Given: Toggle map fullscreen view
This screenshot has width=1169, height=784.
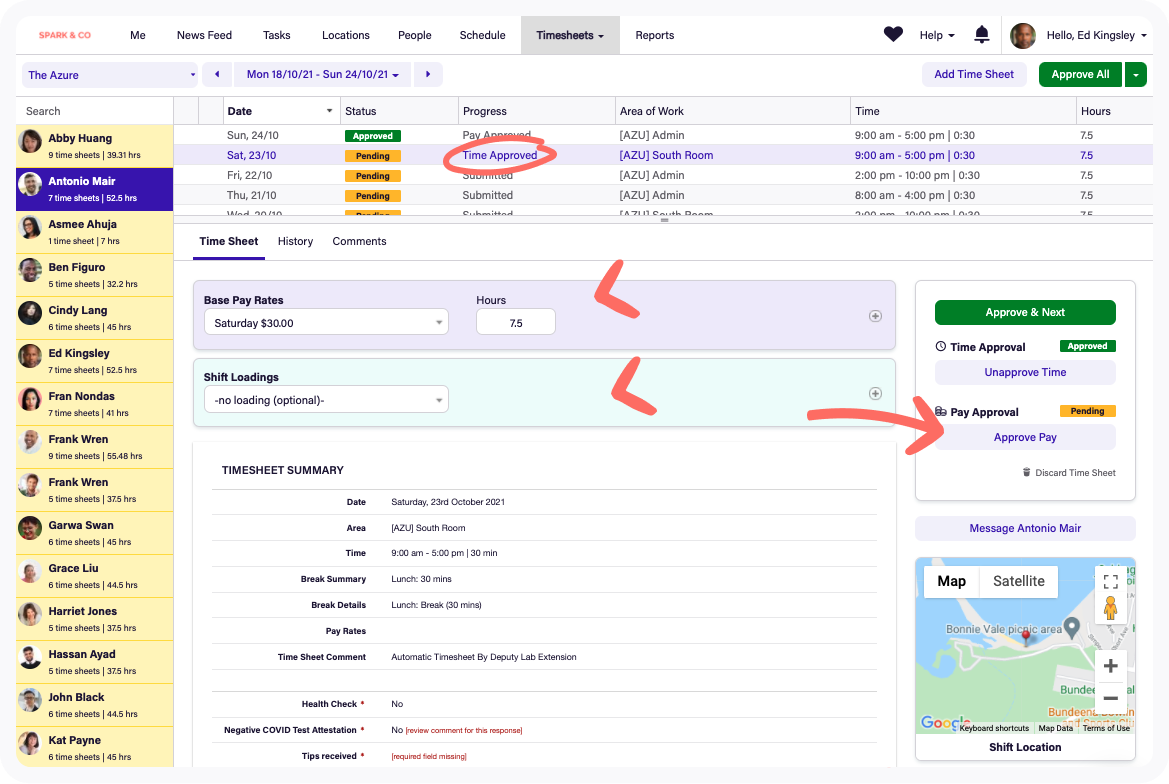Looking at the screenshot, I should [1110, 582].
